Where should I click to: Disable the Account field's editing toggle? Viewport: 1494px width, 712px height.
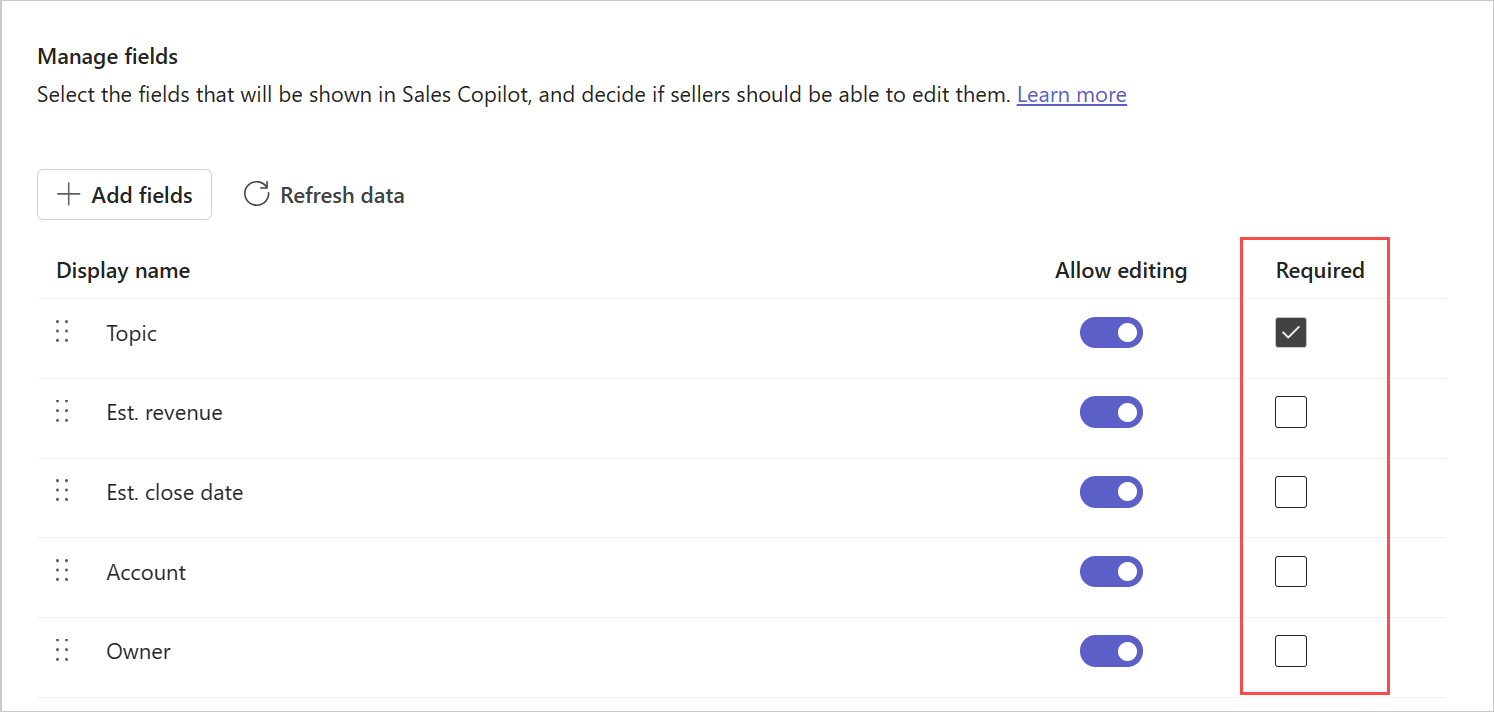coord(1111,571)
